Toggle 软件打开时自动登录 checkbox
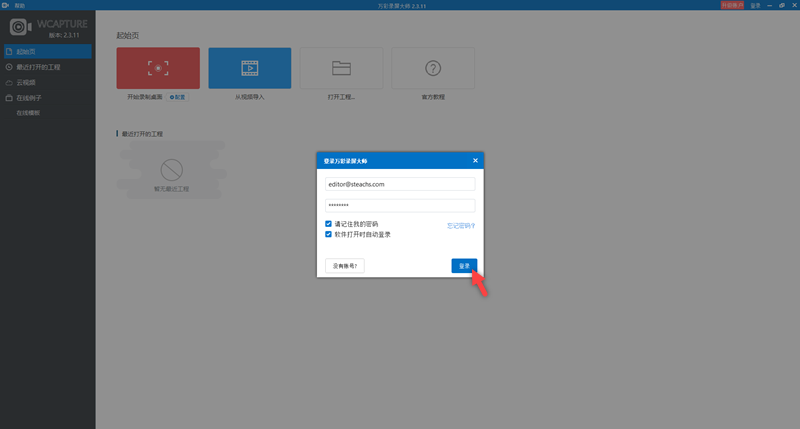 tap(328, 234)
